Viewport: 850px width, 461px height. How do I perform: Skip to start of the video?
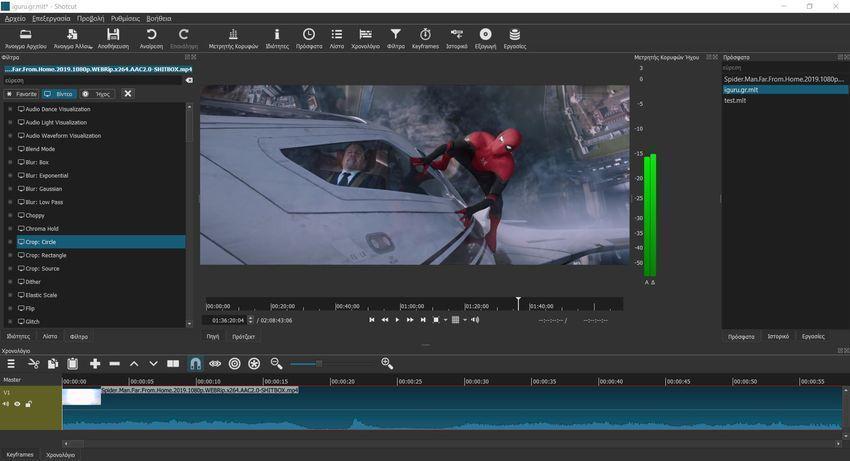372,320
